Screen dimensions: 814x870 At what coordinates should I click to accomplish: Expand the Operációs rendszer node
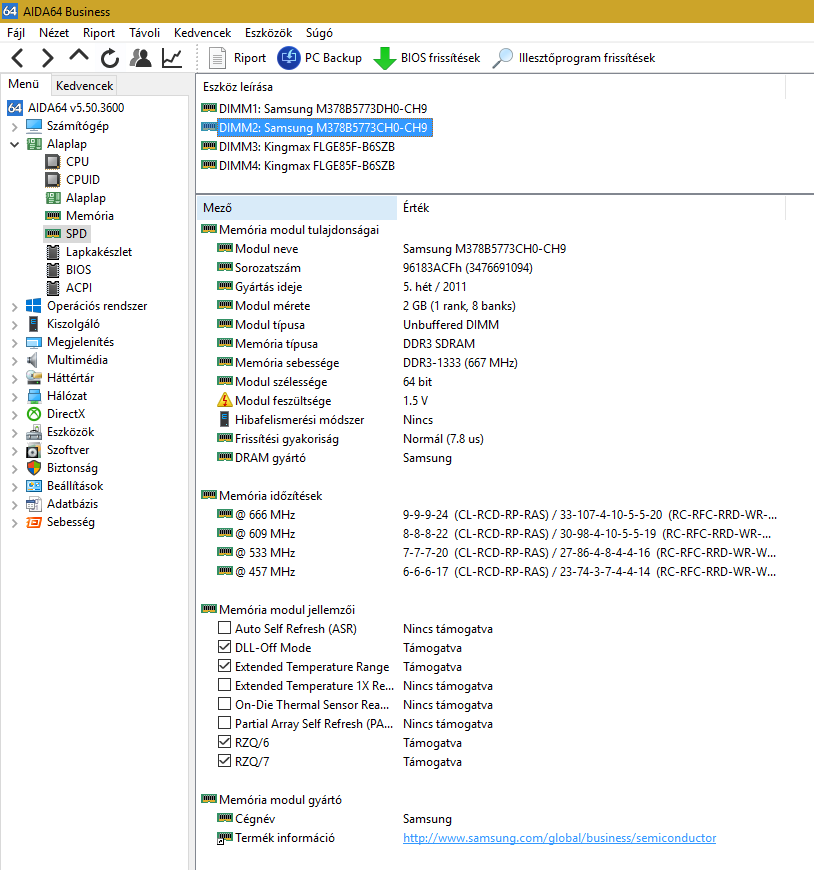point(14,307)
